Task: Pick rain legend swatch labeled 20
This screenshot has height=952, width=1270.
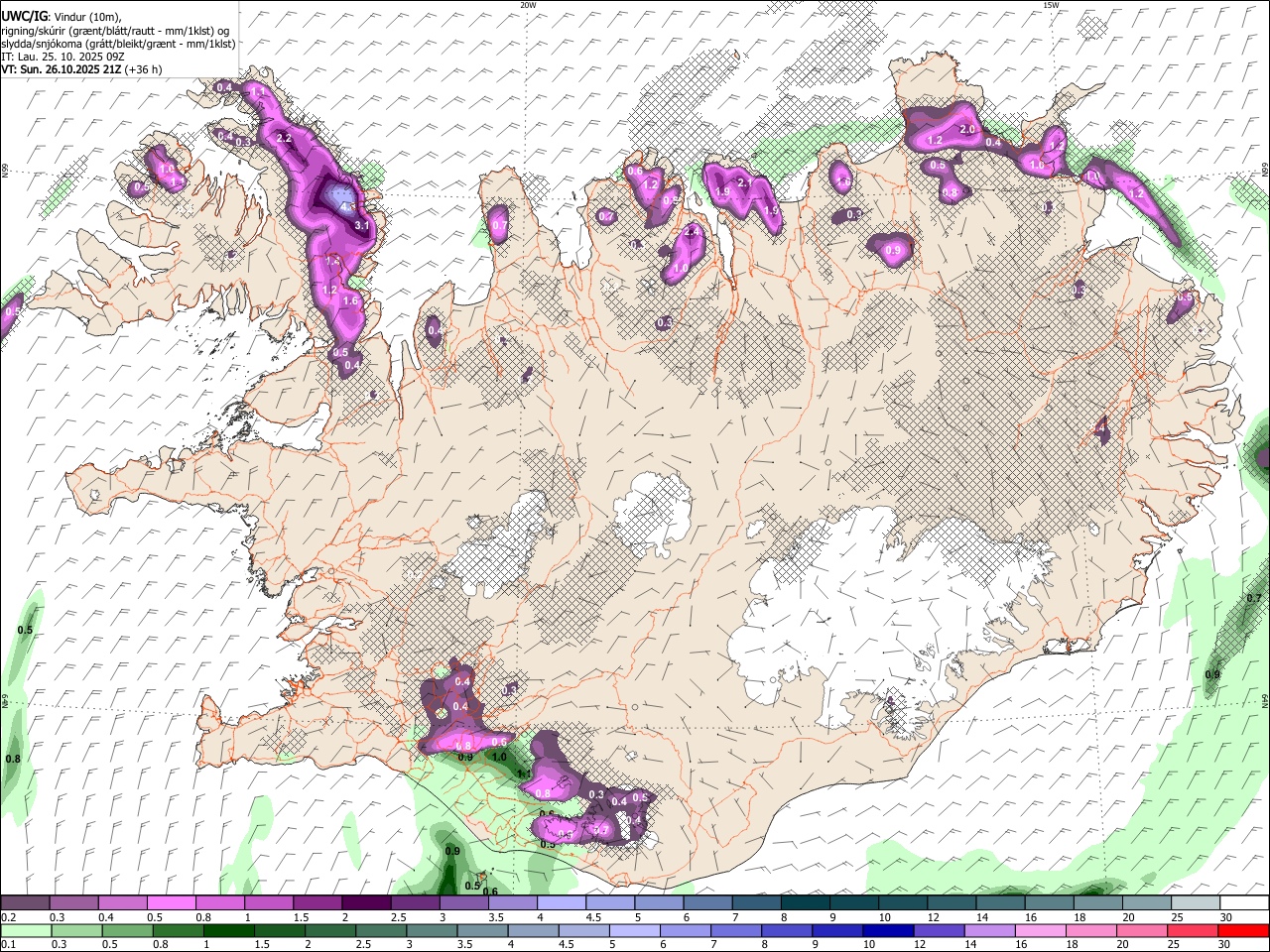Action: point(1142,930)
